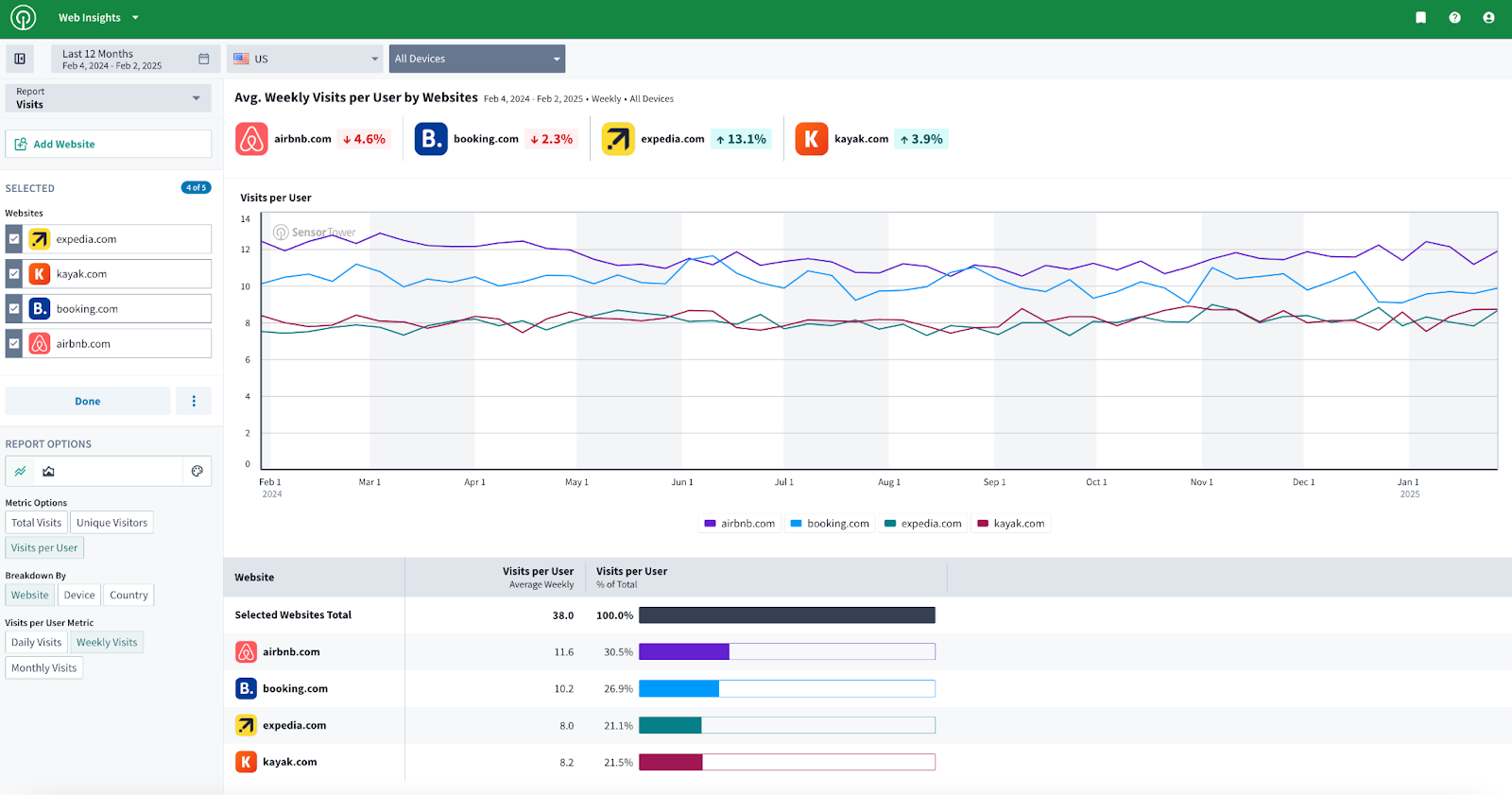
Task: Select Weekly Visits metric
Action: pyautogui.click(x=107, y=643)
